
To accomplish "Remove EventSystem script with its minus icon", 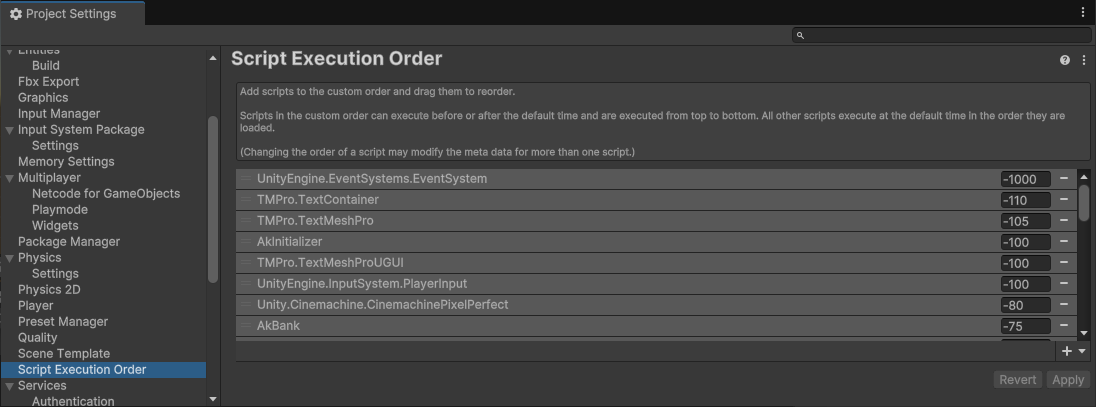I will click(1064, 179).
